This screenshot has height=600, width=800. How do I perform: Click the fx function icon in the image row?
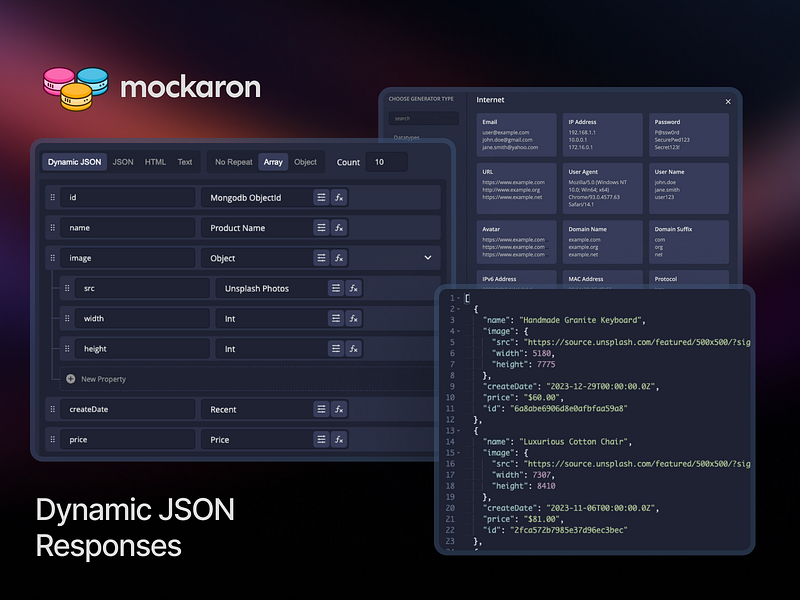tap(339, 258)
